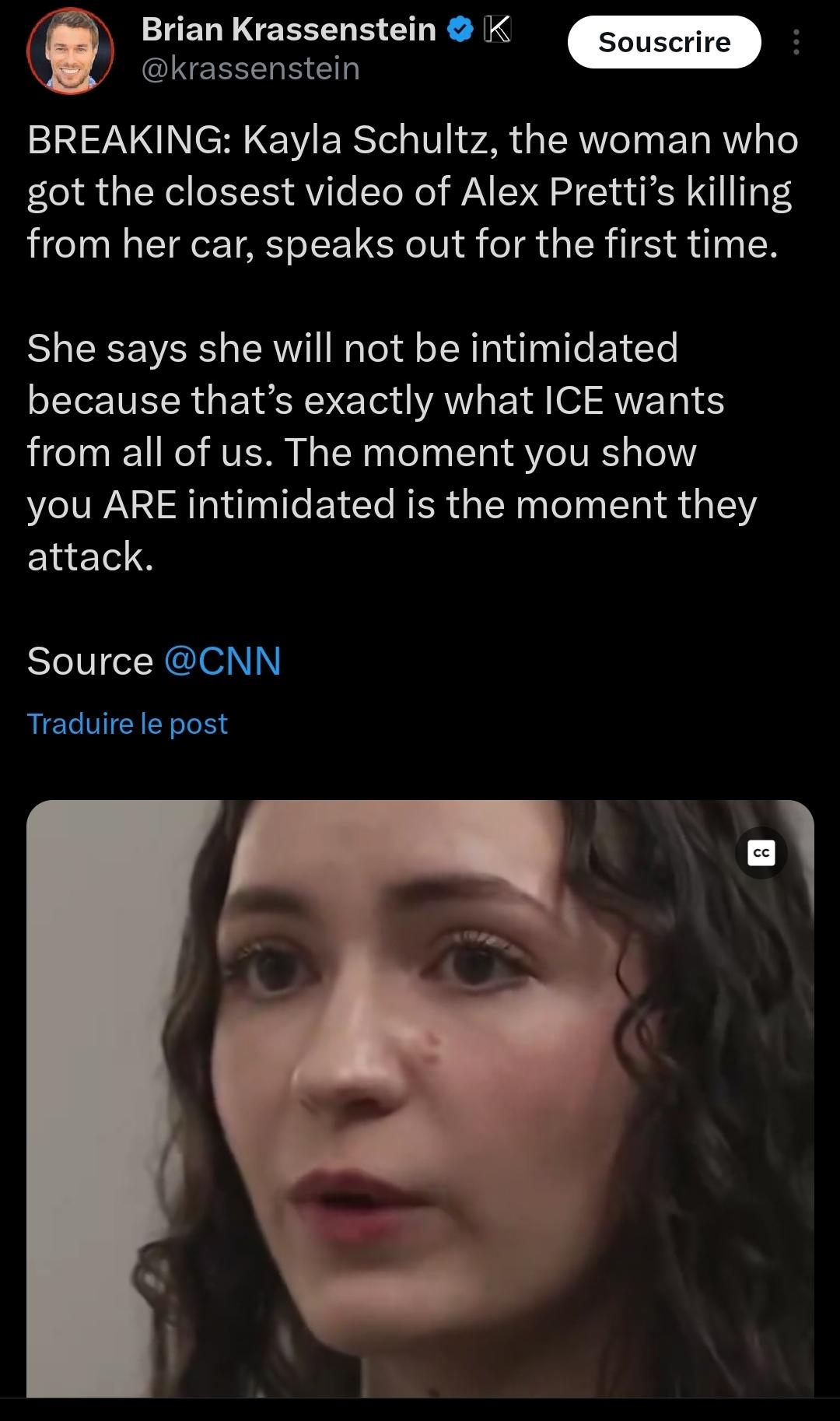The height and width of the screenshot is (1421, 840).
Task: Tap the @krassenstein handle
Action: tap(250, 68)
